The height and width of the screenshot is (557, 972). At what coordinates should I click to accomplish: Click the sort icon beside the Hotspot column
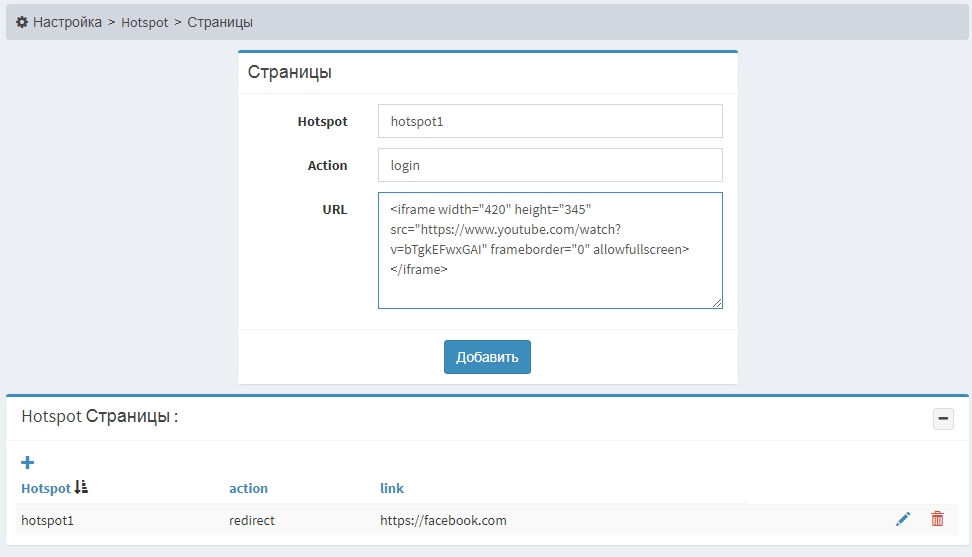click(x=82, y=488)
